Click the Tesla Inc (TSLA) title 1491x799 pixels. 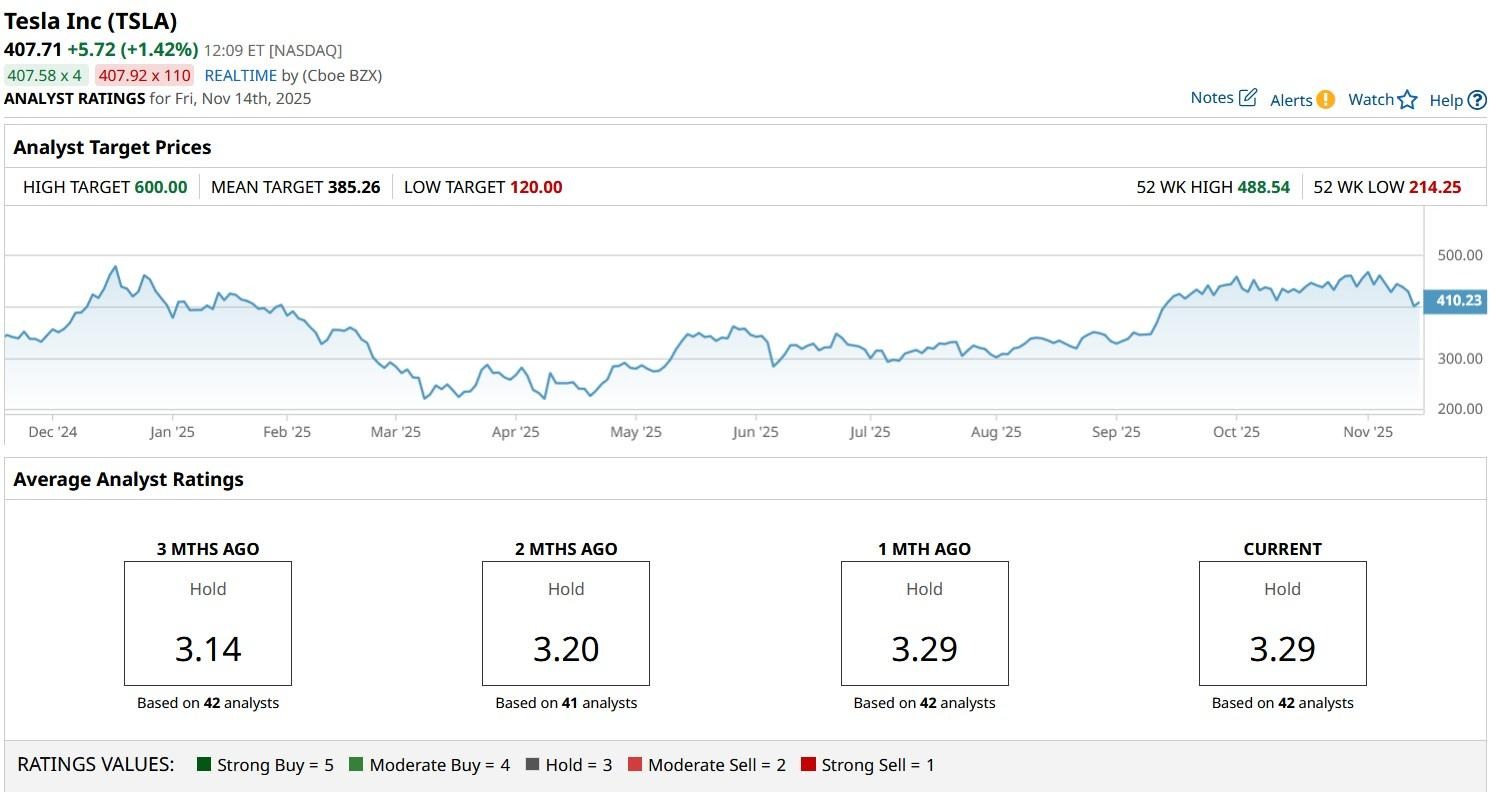[91, 21]
